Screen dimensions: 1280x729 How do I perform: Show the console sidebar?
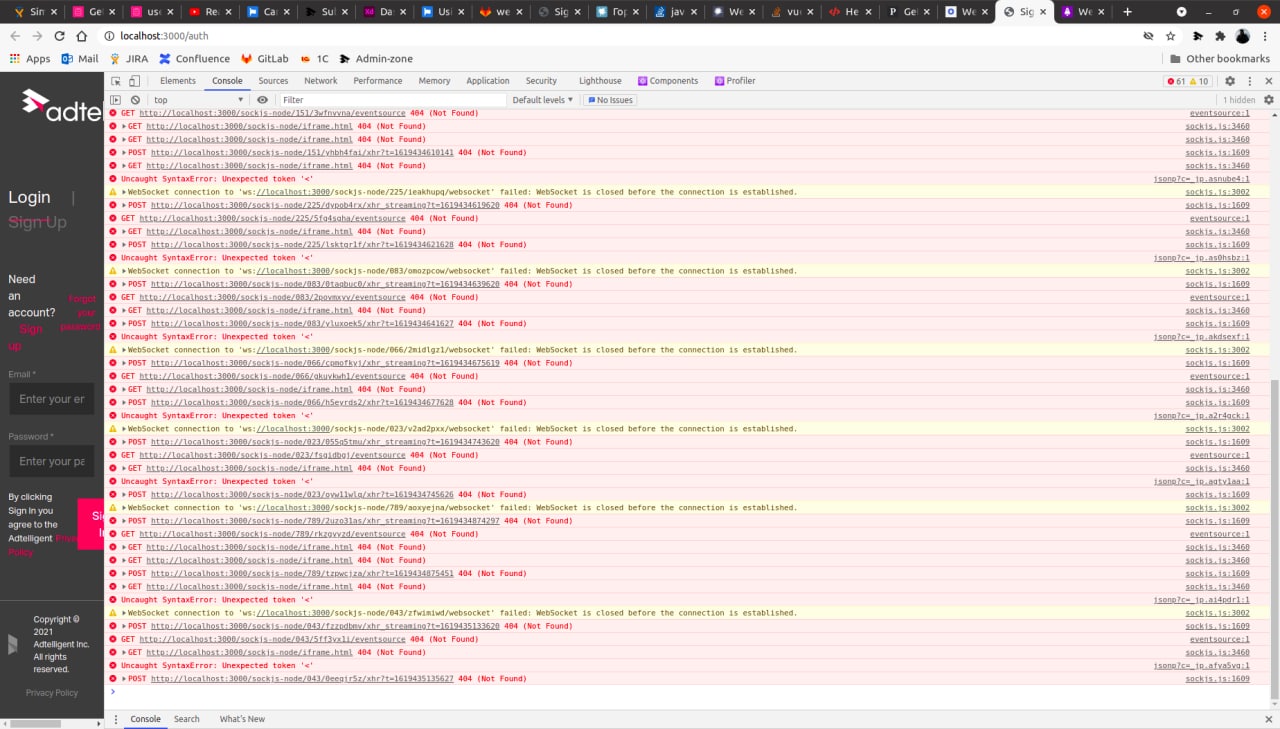coord(115,100)
